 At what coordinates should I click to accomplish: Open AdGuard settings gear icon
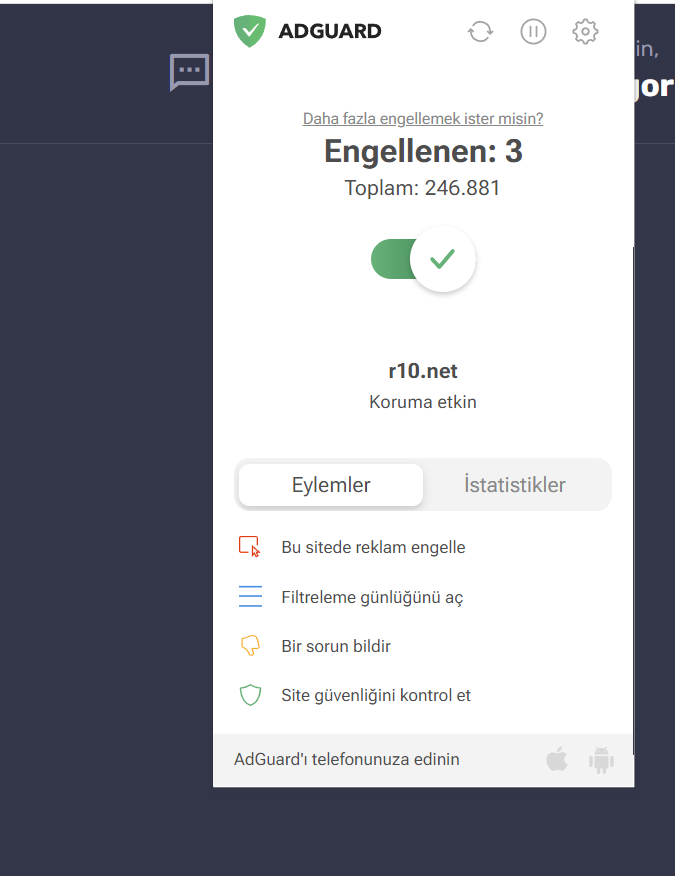tap(585, 31)
